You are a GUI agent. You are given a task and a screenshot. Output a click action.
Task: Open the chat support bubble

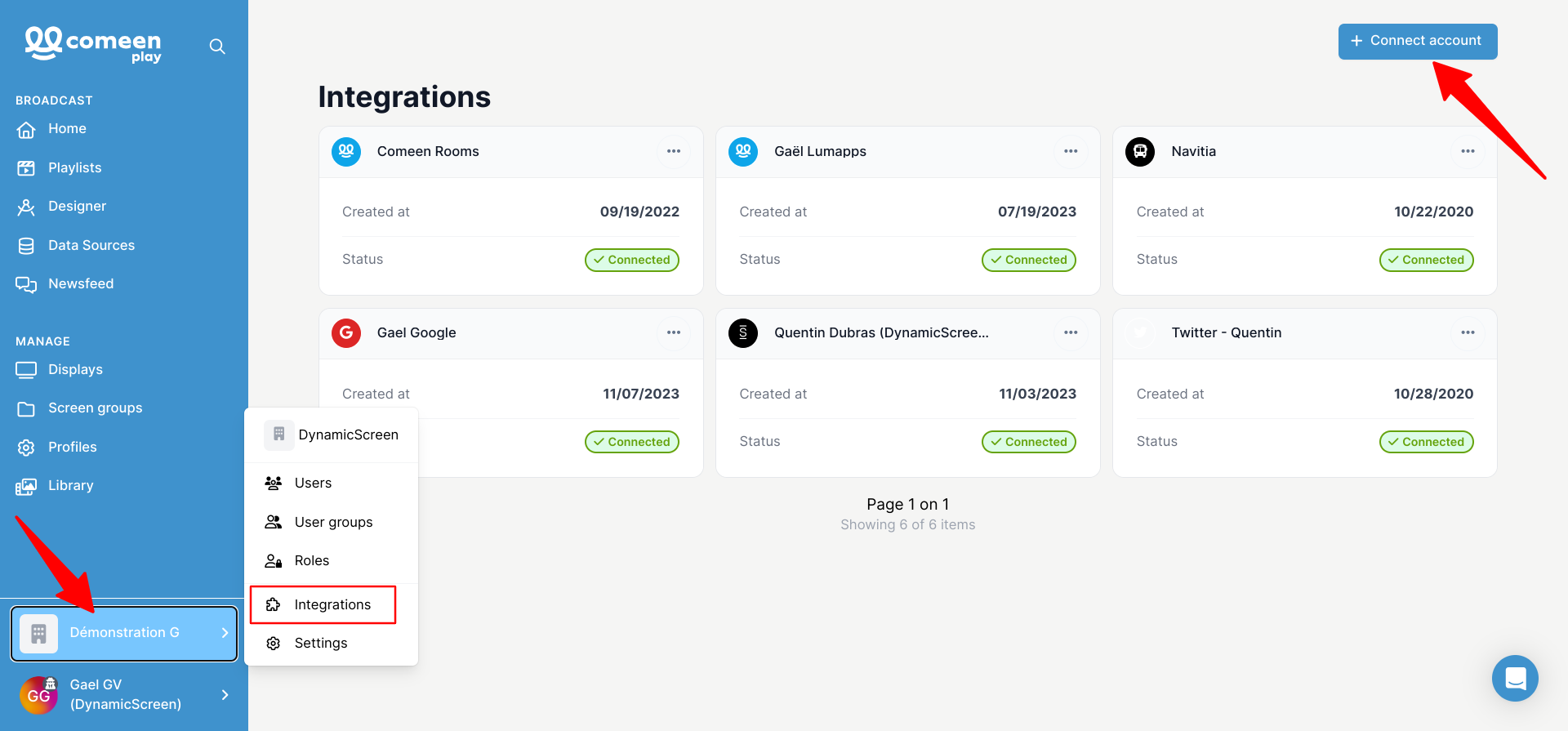pos(1515,678)
